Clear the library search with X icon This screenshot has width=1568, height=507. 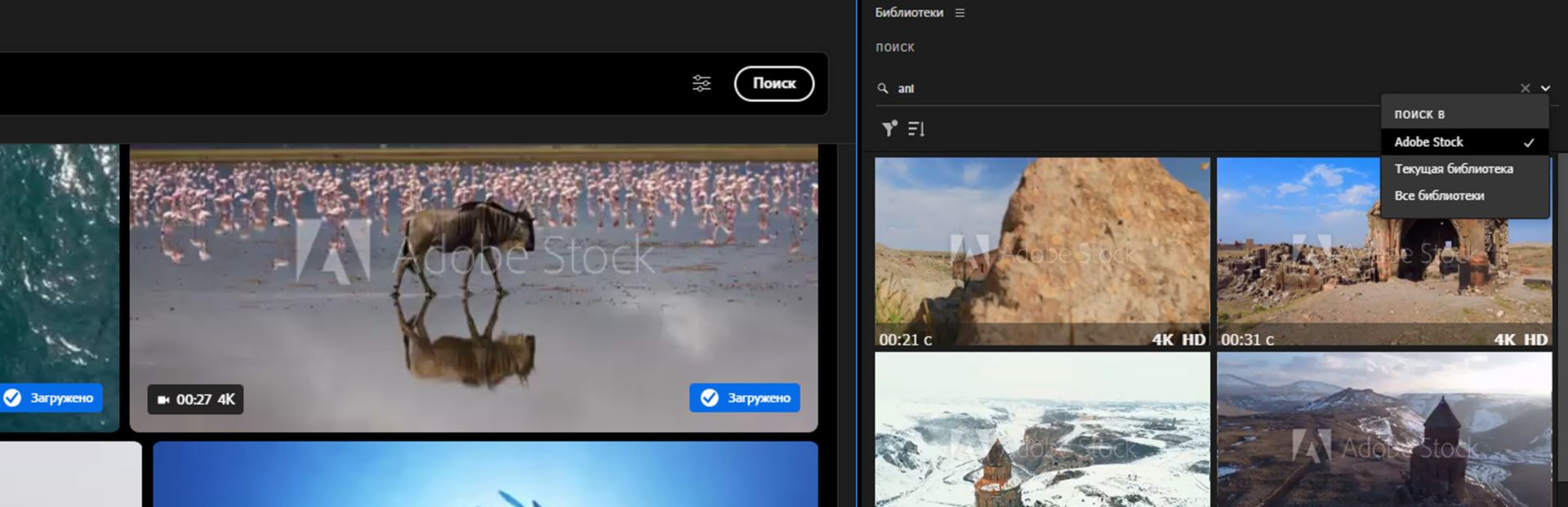[x=1525, y=88]
